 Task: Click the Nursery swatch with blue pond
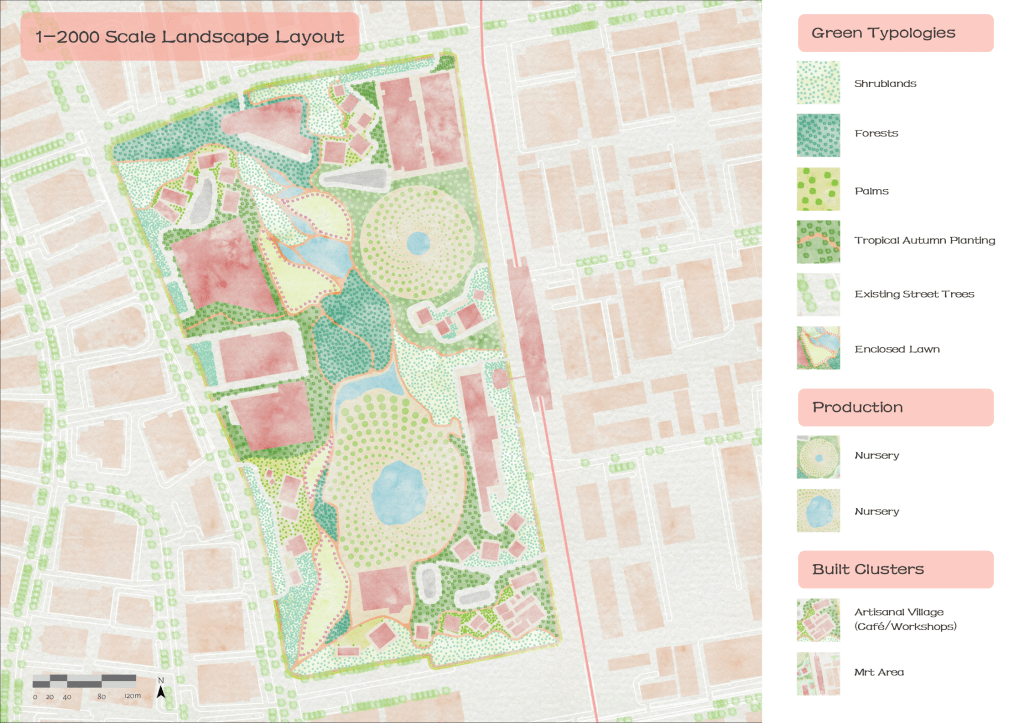pos(818,511)
